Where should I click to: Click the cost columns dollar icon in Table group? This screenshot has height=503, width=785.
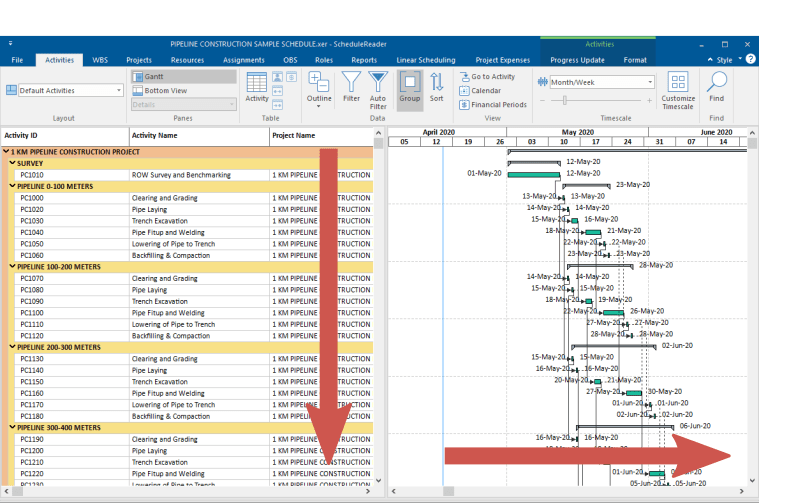pyautogui.click(x=291, y=77)
